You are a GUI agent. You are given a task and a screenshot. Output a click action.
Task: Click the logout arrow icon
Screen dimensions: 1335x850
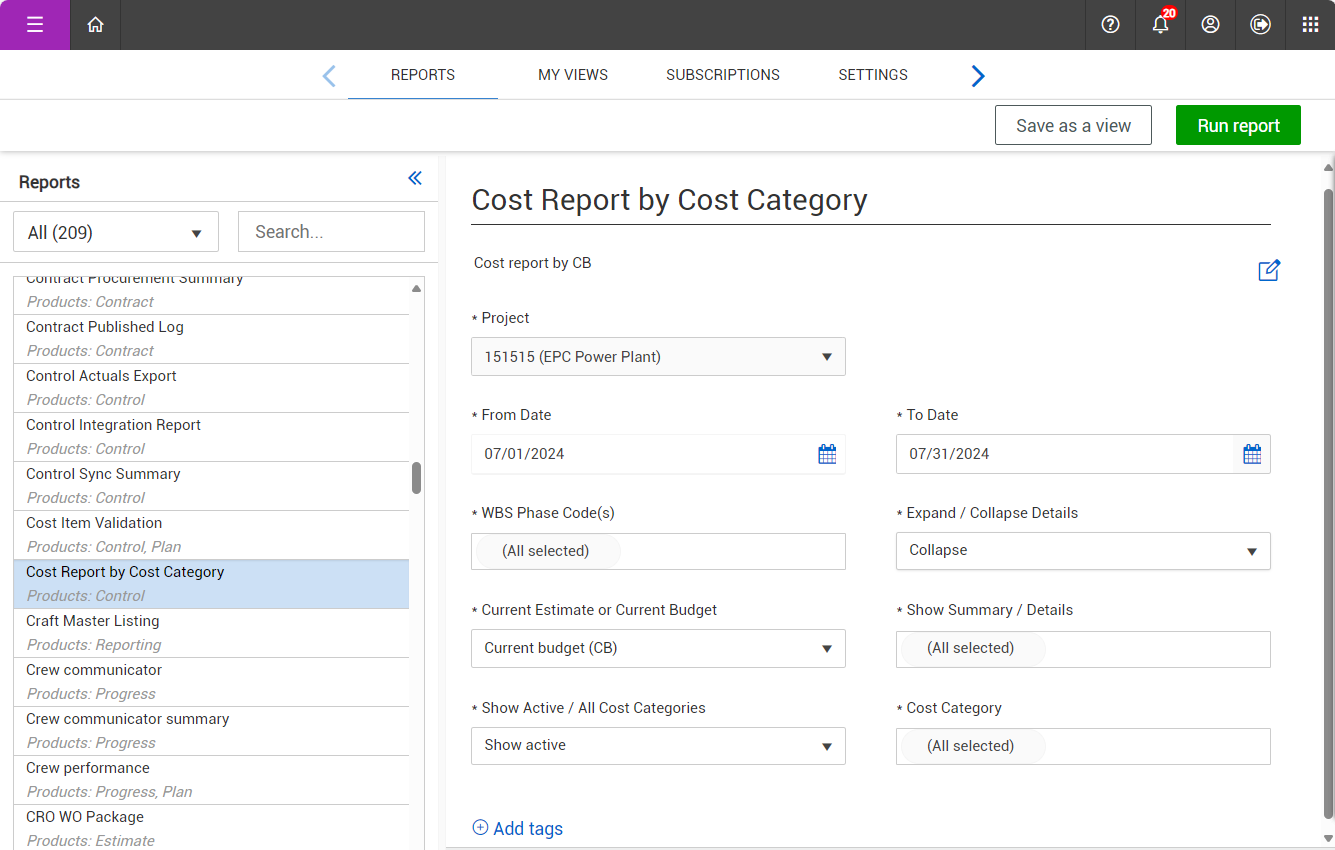1260,25
